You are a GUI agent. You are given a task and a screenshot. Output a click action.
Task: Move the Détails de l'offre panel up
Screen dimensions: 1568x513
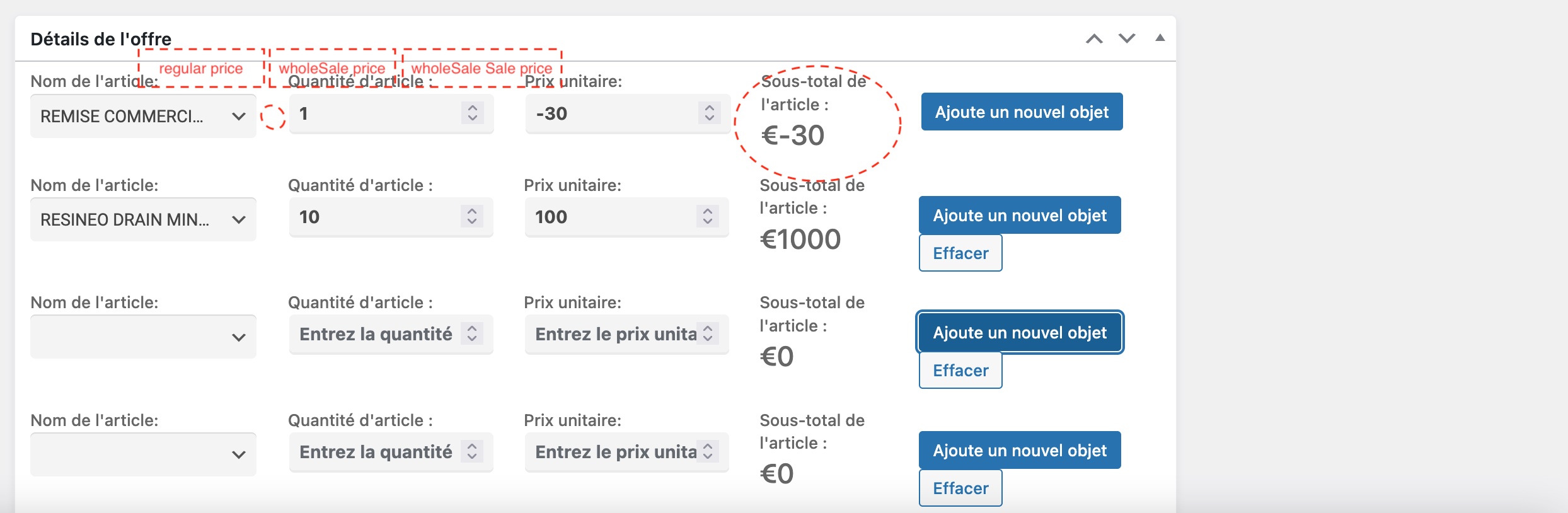[x=1094, y=38]
